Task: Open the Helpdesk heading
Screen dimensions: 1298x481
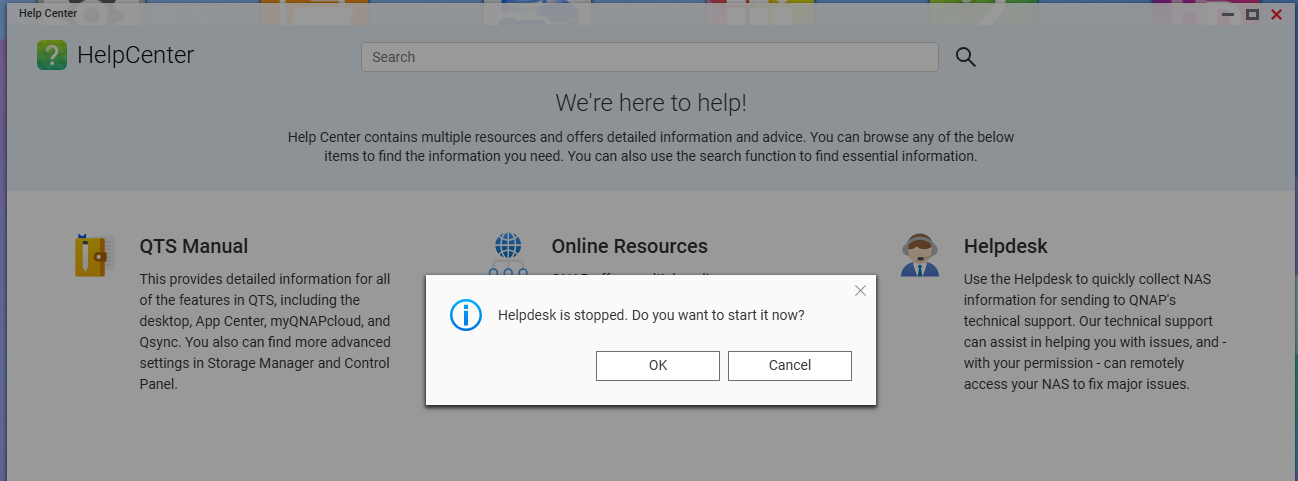Action: click(1005, 246)
